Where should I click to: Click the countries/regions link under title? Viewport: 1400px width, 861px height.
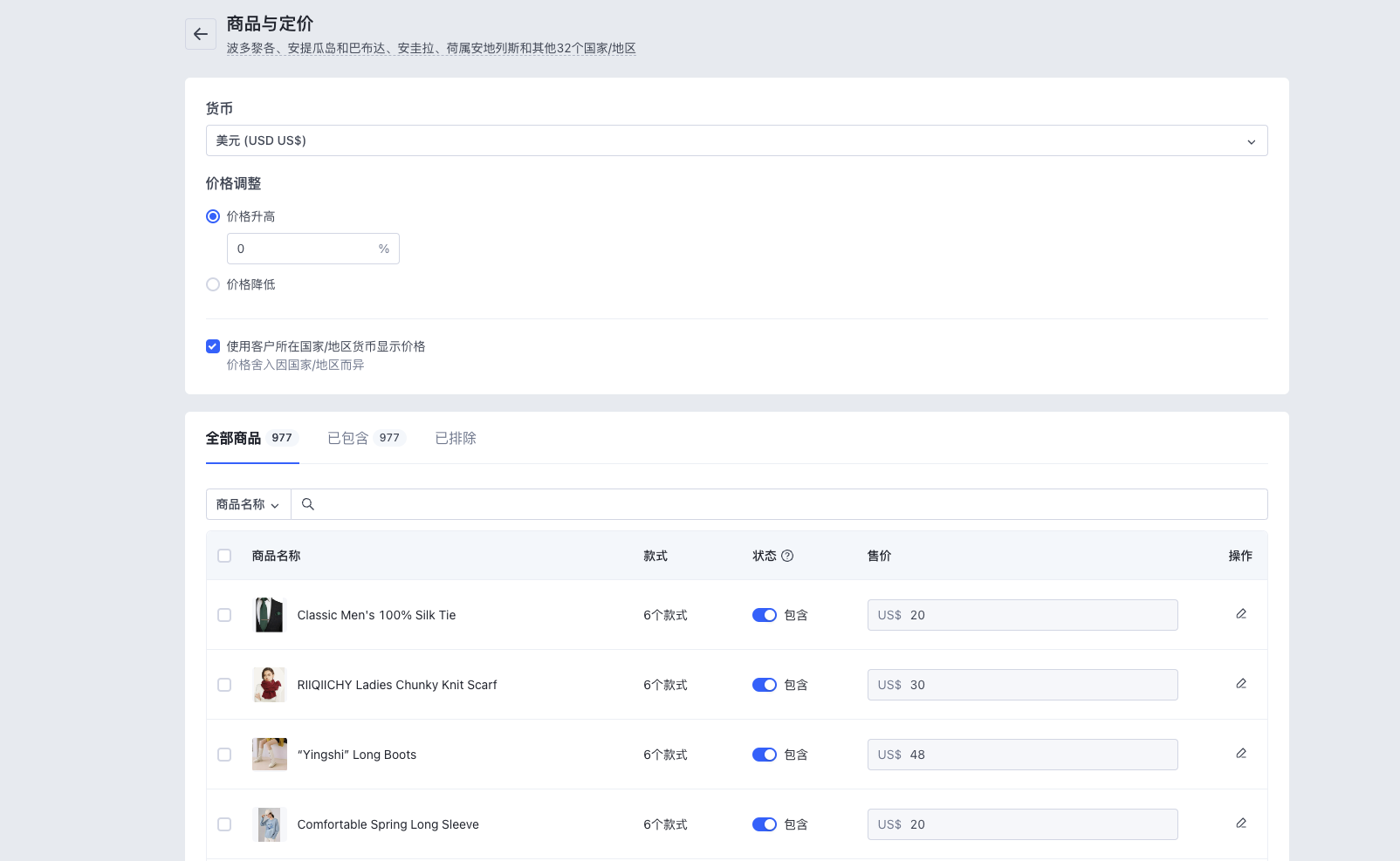431,48
